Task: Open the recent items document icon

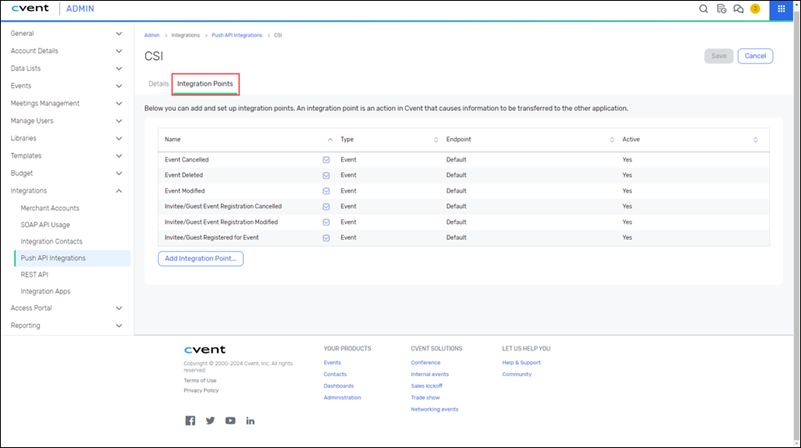Action: [722, 9]
